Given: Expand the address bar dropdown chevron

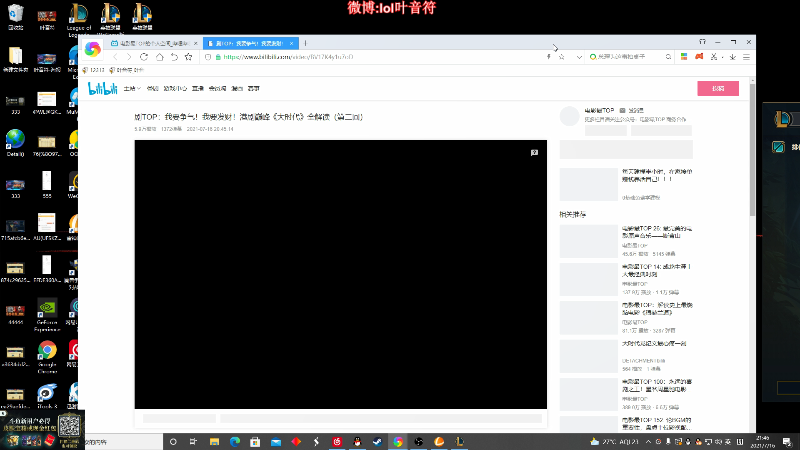Looking at the screenshot, I should pos(579,57).
